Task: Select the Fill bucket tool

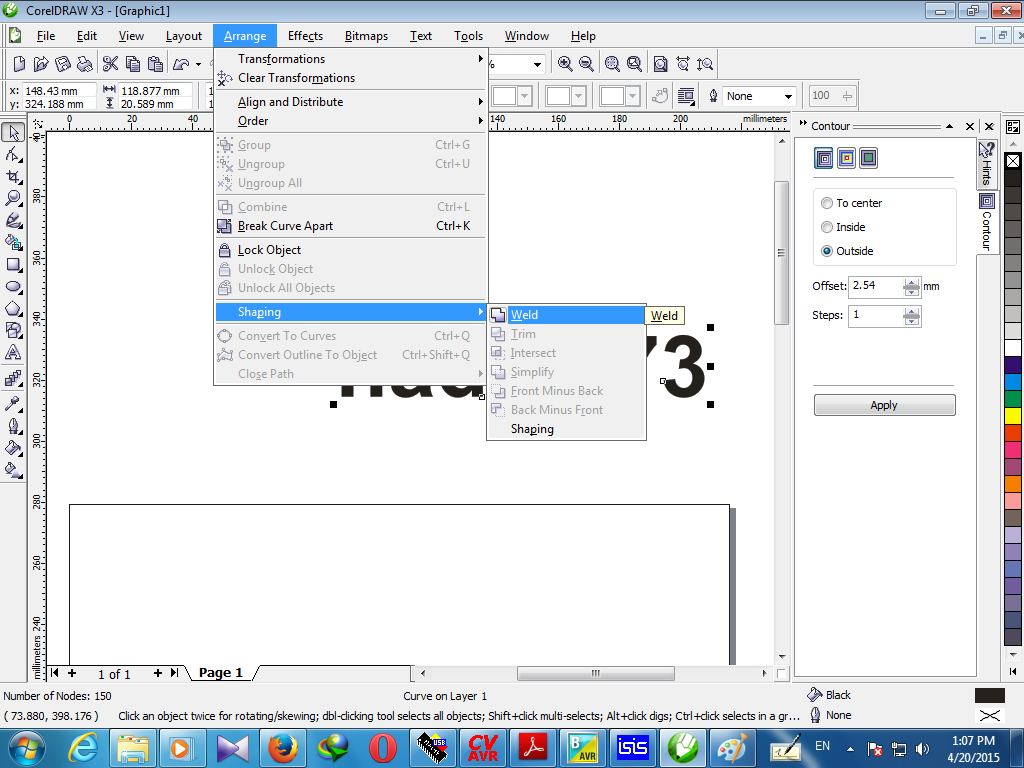Action: coord(13,448)
